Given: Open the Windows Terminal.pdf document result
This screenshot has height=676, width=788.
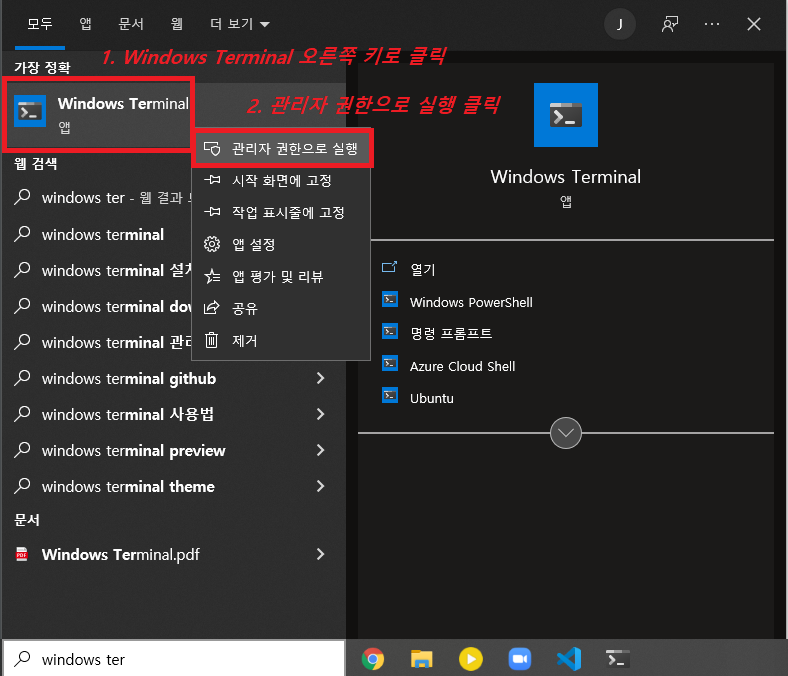Looking at the screenshot, I should (173, 554).
